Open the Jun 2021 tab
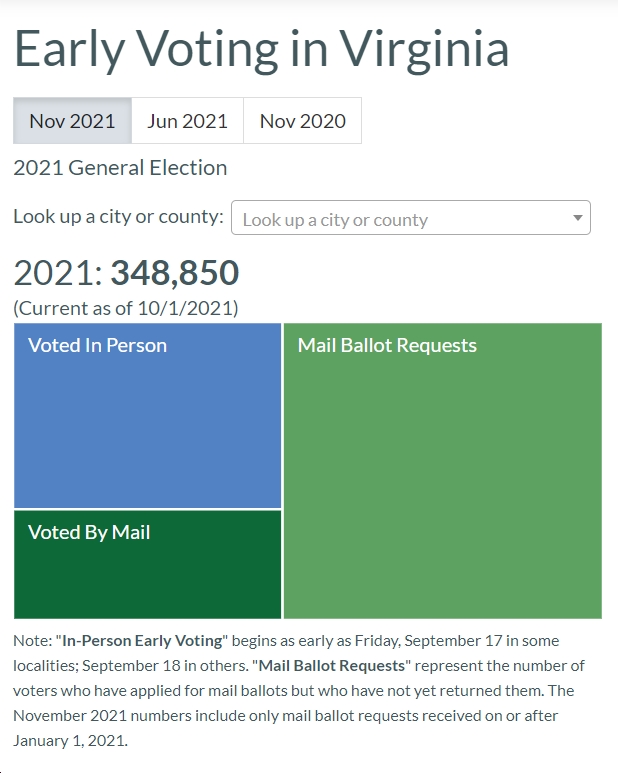Image resolution: width=618 pixels, height=773 pixels. (x=187, y=121)
